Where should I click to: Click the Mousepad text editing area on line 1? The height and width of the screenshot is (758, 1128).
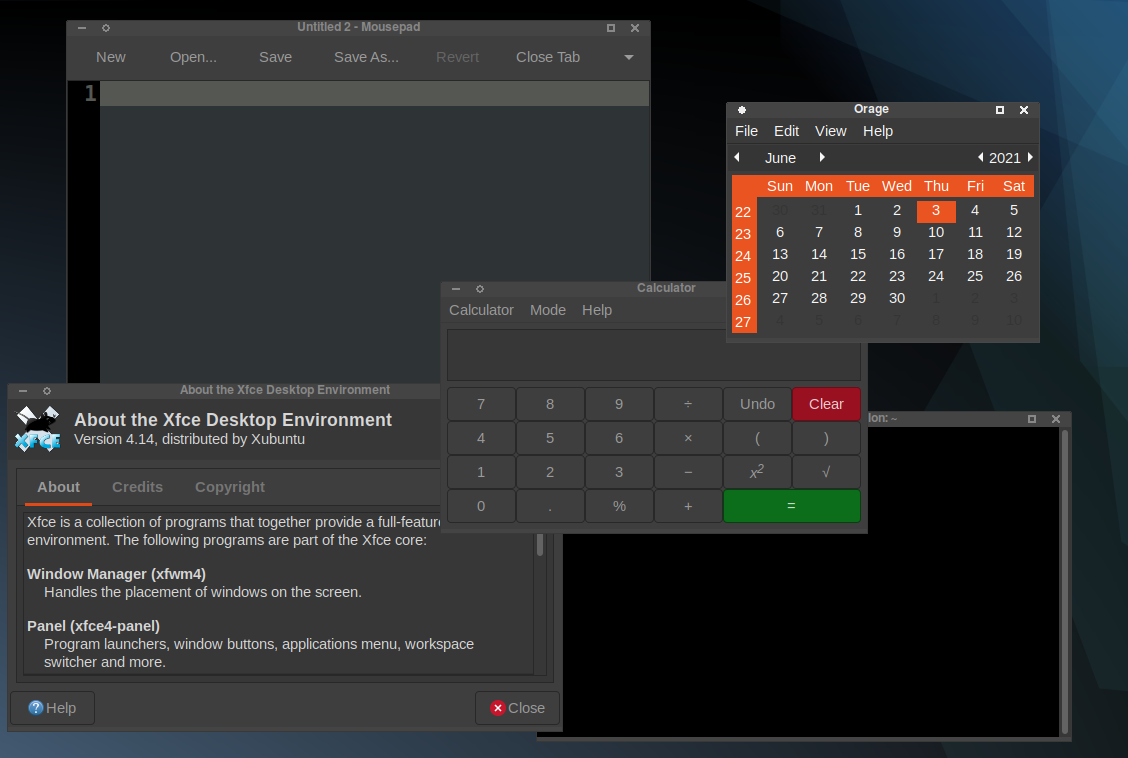coord(374,93)
